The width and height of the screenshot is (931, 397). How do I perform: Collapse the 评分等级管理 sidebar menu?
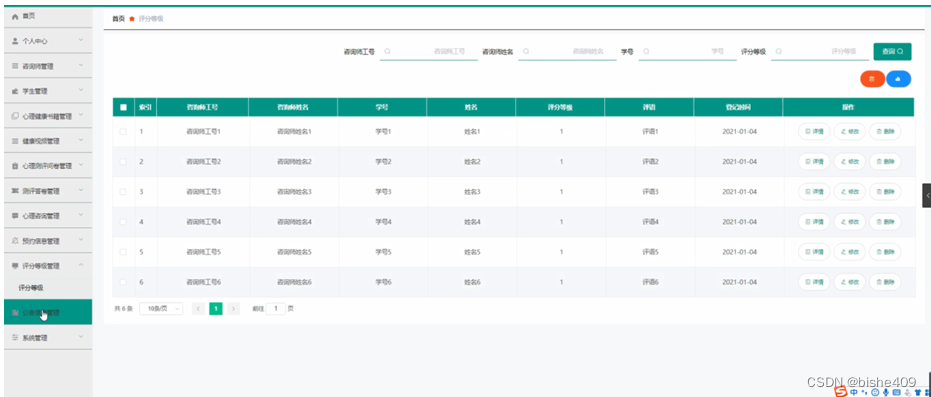click(48, 266)
